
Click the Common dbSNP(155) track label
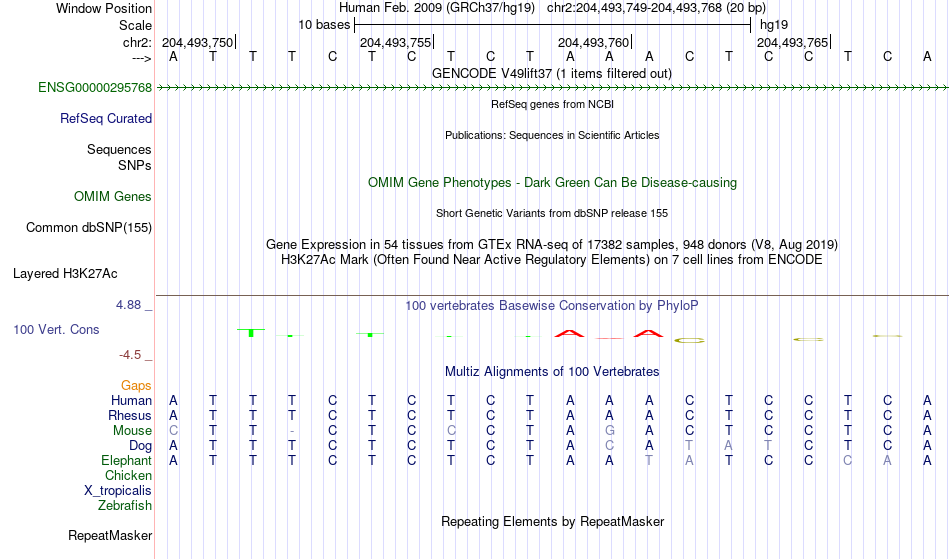click(x=88, y=227)
